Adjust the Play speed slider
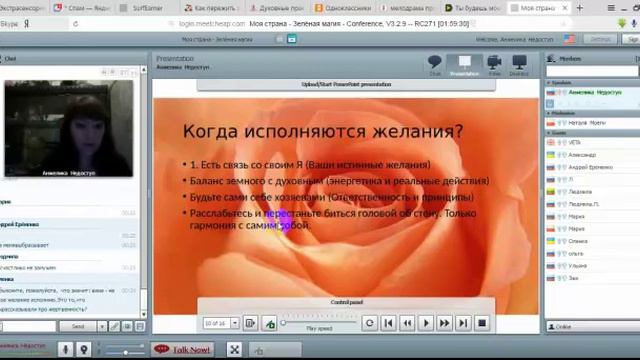Viewport: 640px width, 360px height. pyautogui.click(x=283, y=323)
